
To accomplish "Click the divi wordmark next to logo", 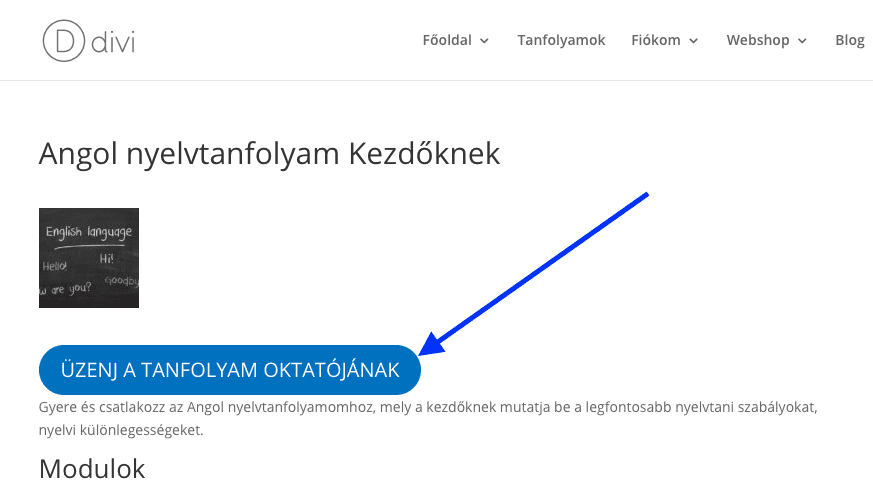I will coord(112,42).
